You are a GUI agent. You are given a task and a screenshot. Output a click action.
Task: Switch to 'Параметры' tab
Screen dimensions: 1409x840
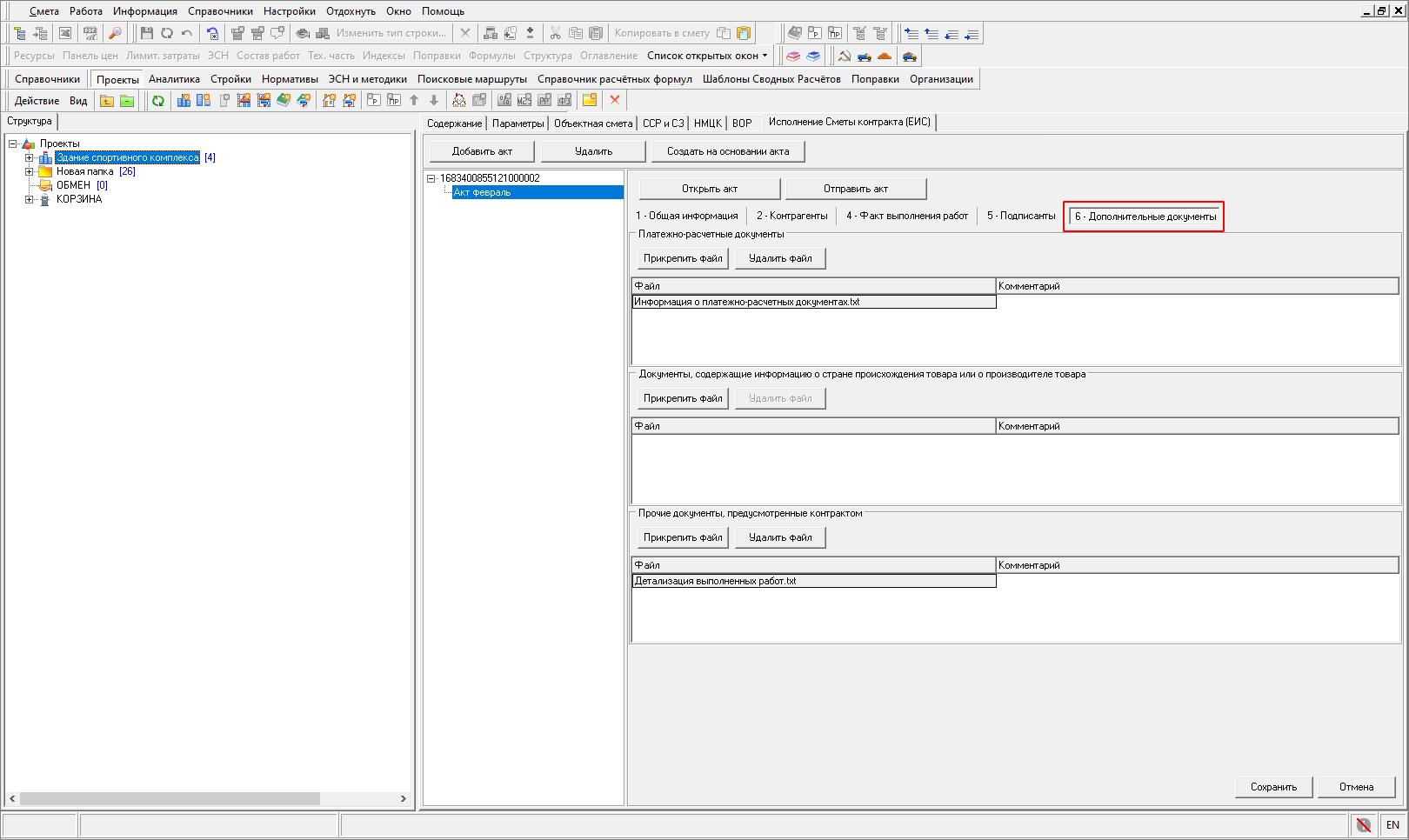pos(518,123)
